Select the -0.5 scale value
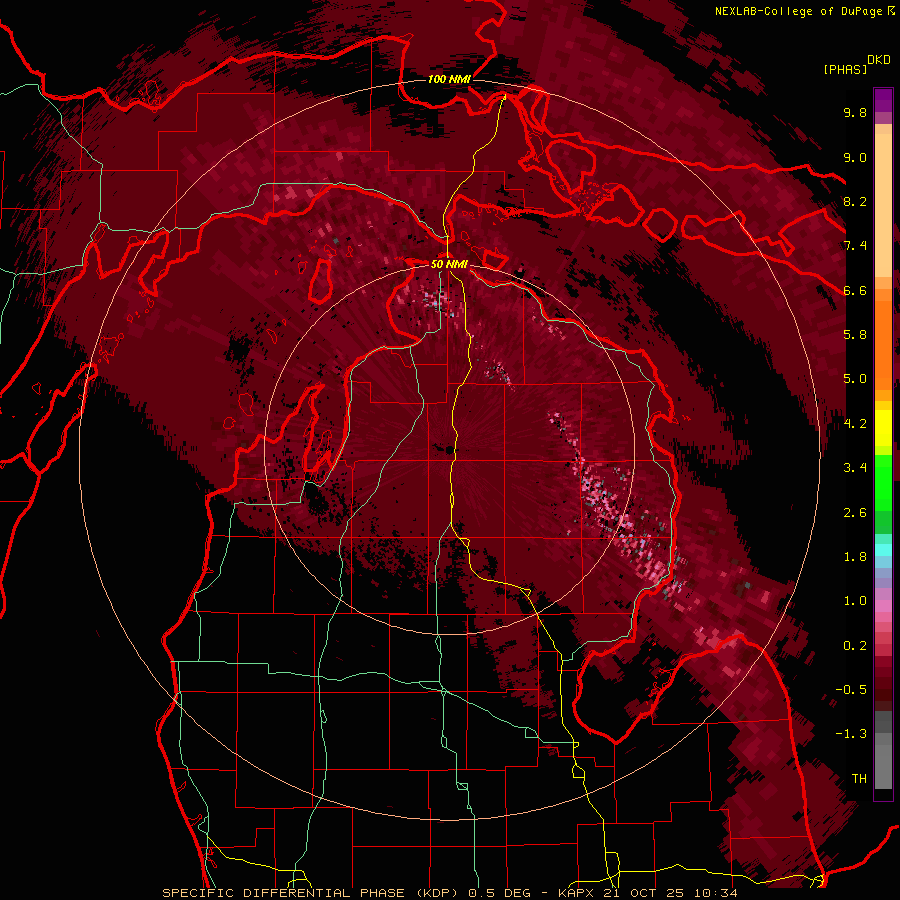The image size is (900, 900). (x=851, y=690)
